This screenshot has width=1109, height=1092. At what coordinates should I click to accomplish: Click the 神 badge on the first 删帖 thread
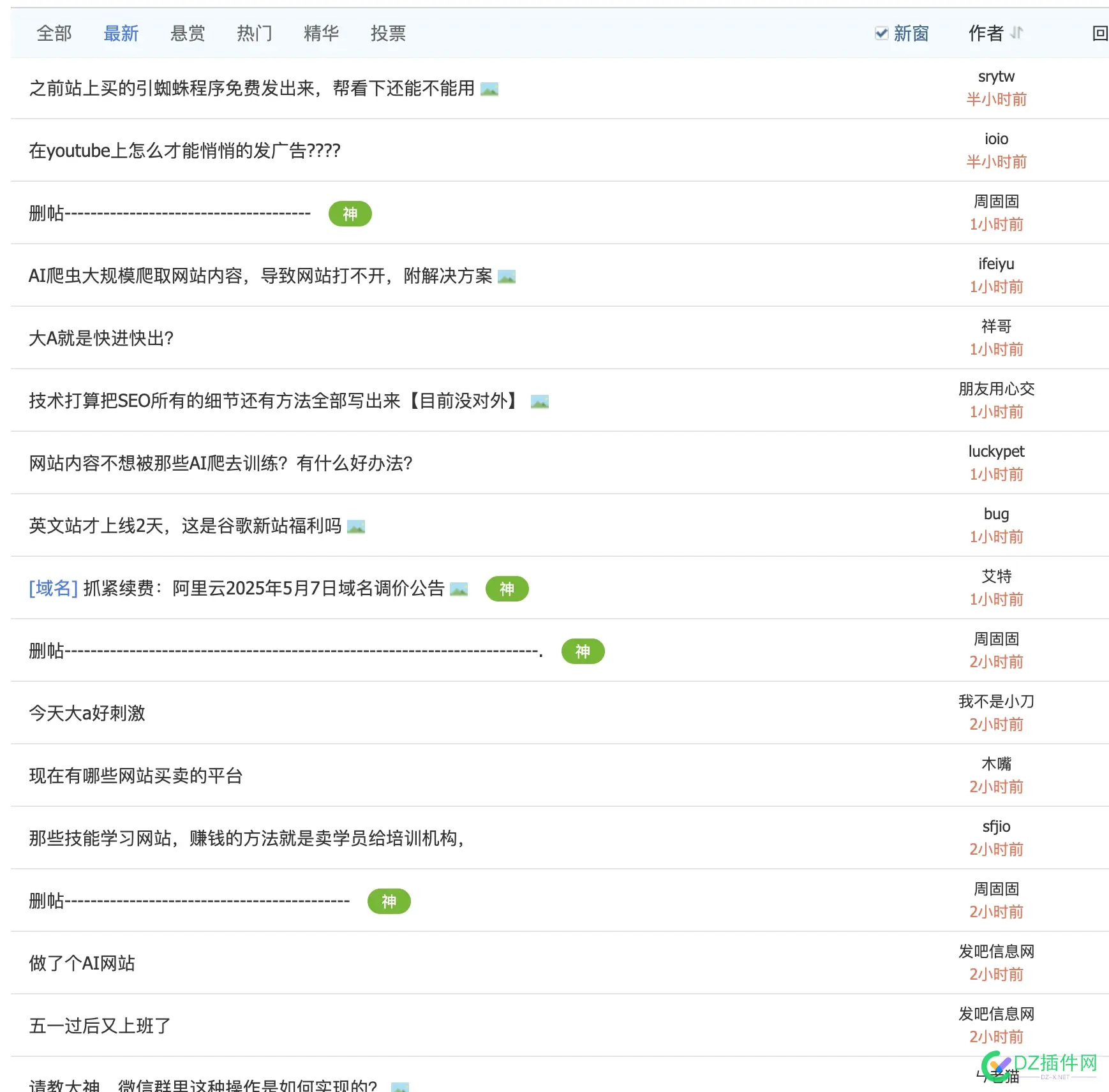coord(350,214)
